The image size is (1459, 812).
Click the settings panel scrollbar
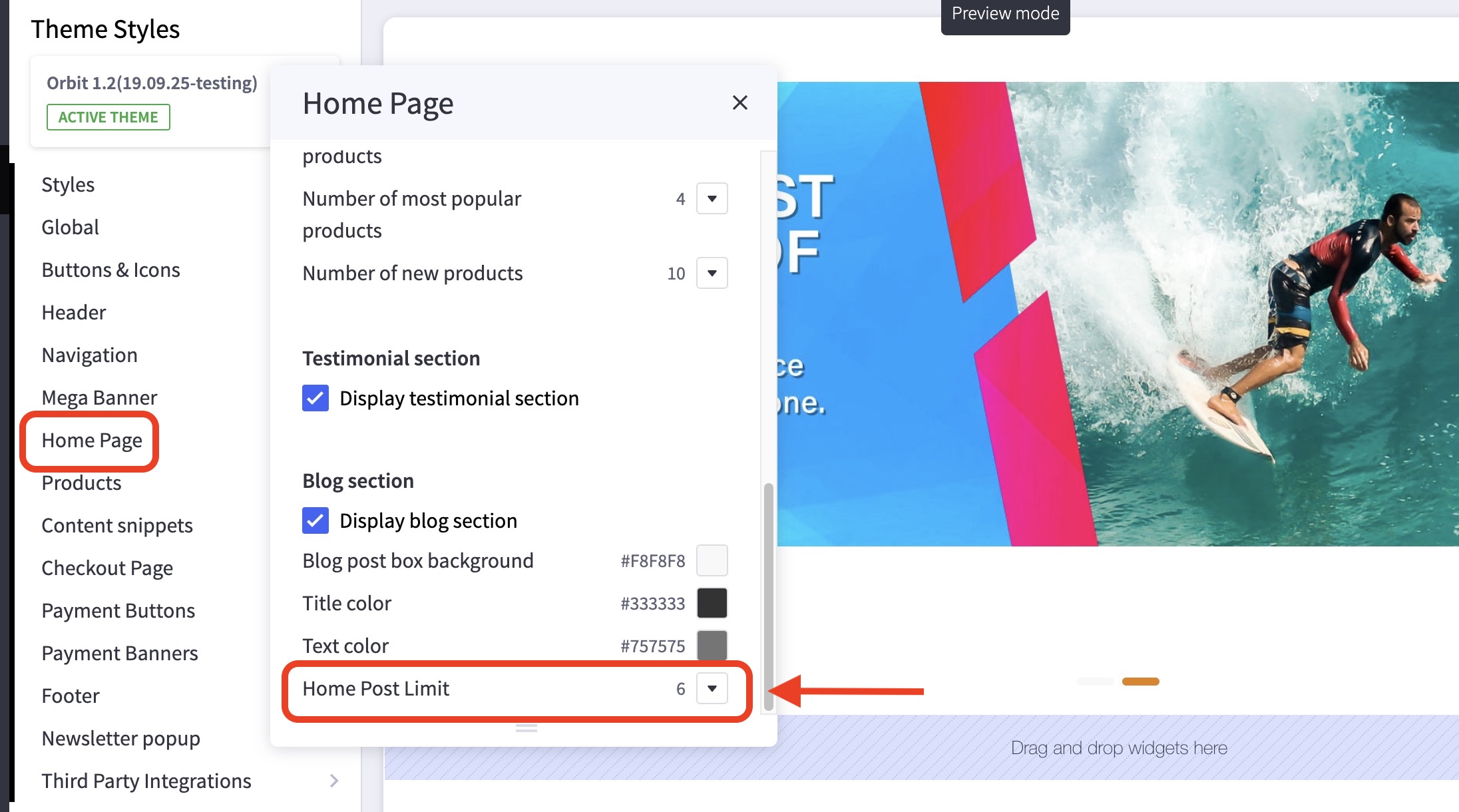[768, 596]
